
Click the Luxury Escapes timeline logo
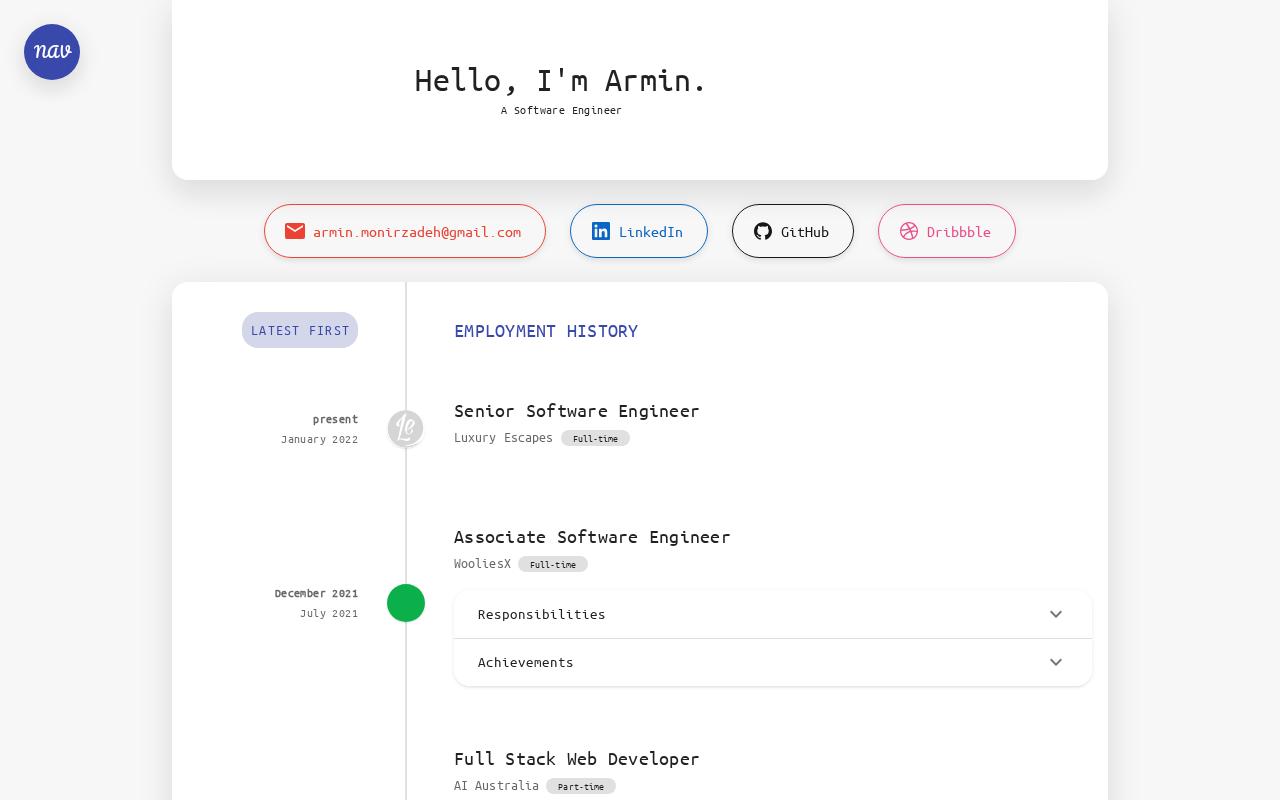coord(406,428)
